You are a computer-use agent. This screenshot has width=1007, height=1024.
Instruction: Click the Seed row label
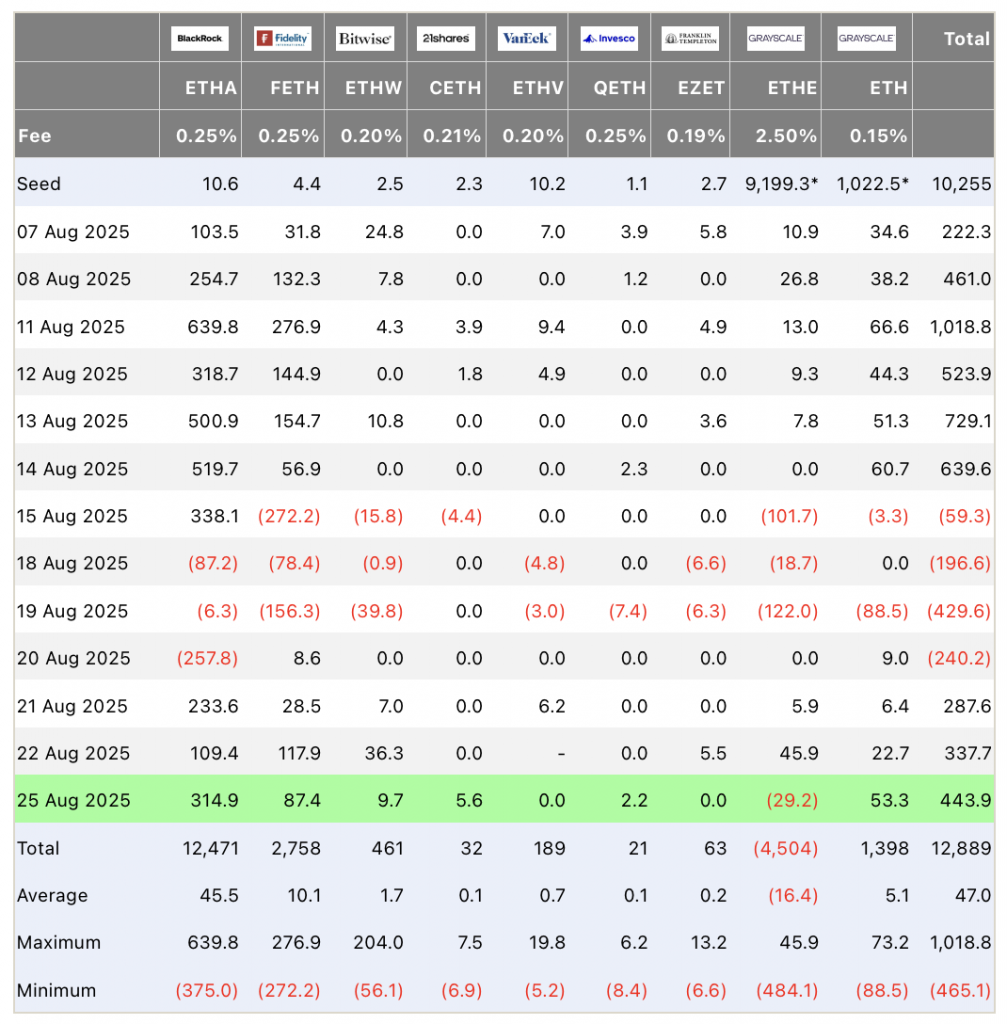(x=39, y=184)
